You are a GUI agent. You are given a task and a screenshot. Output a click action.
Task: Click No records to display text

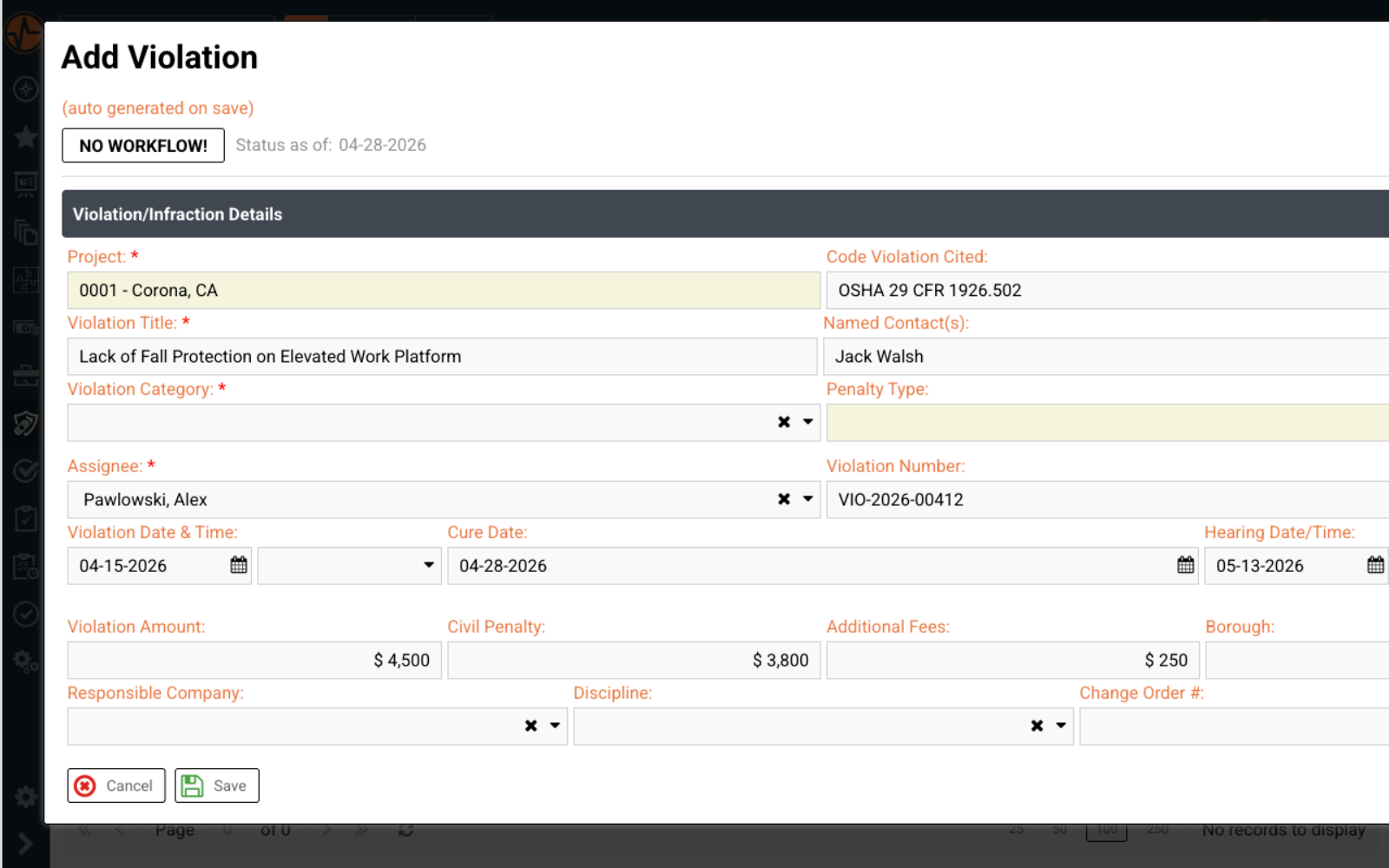pos(1283,830)
